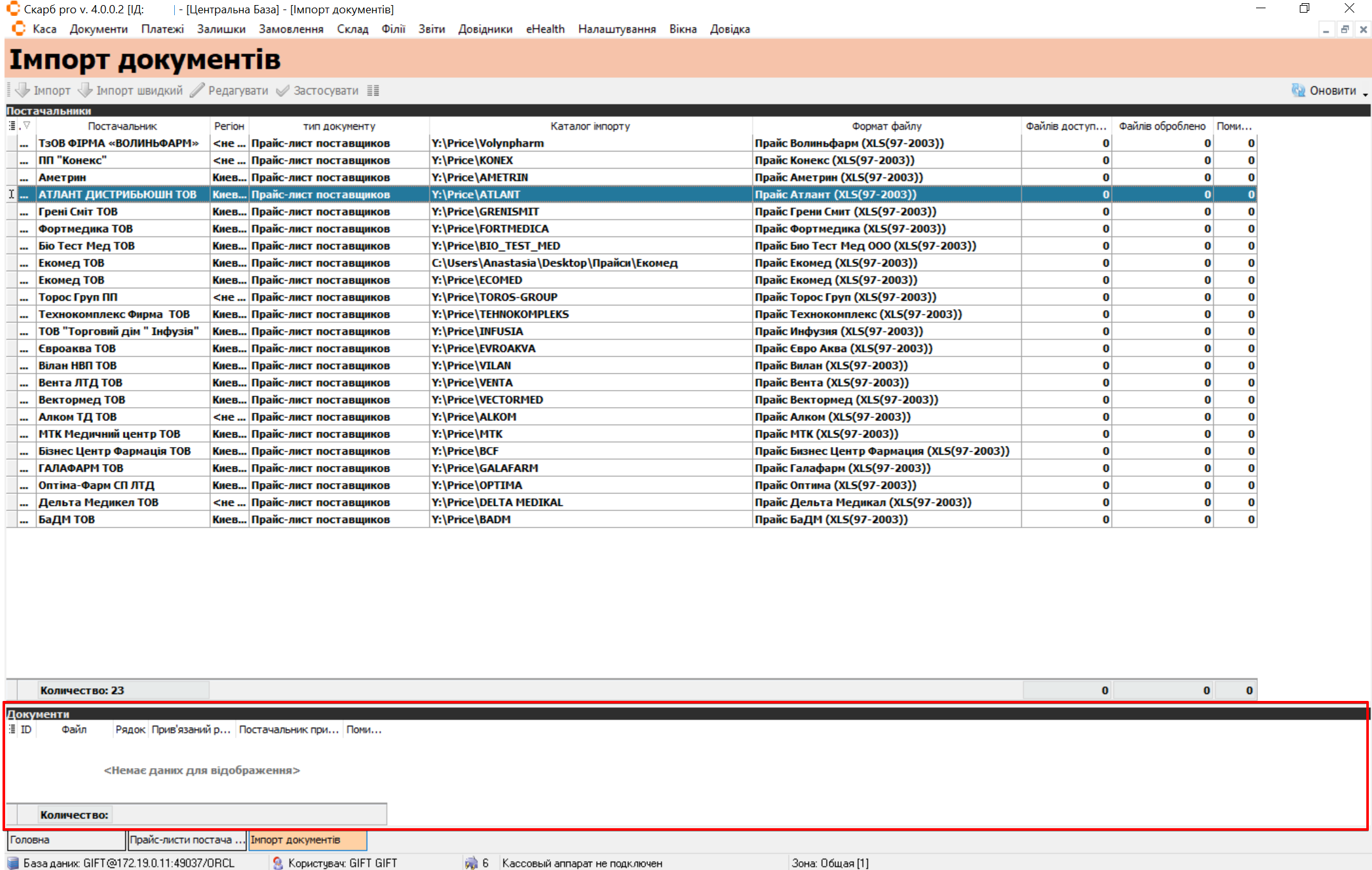Switch to the Головна tab

point(66,840)
